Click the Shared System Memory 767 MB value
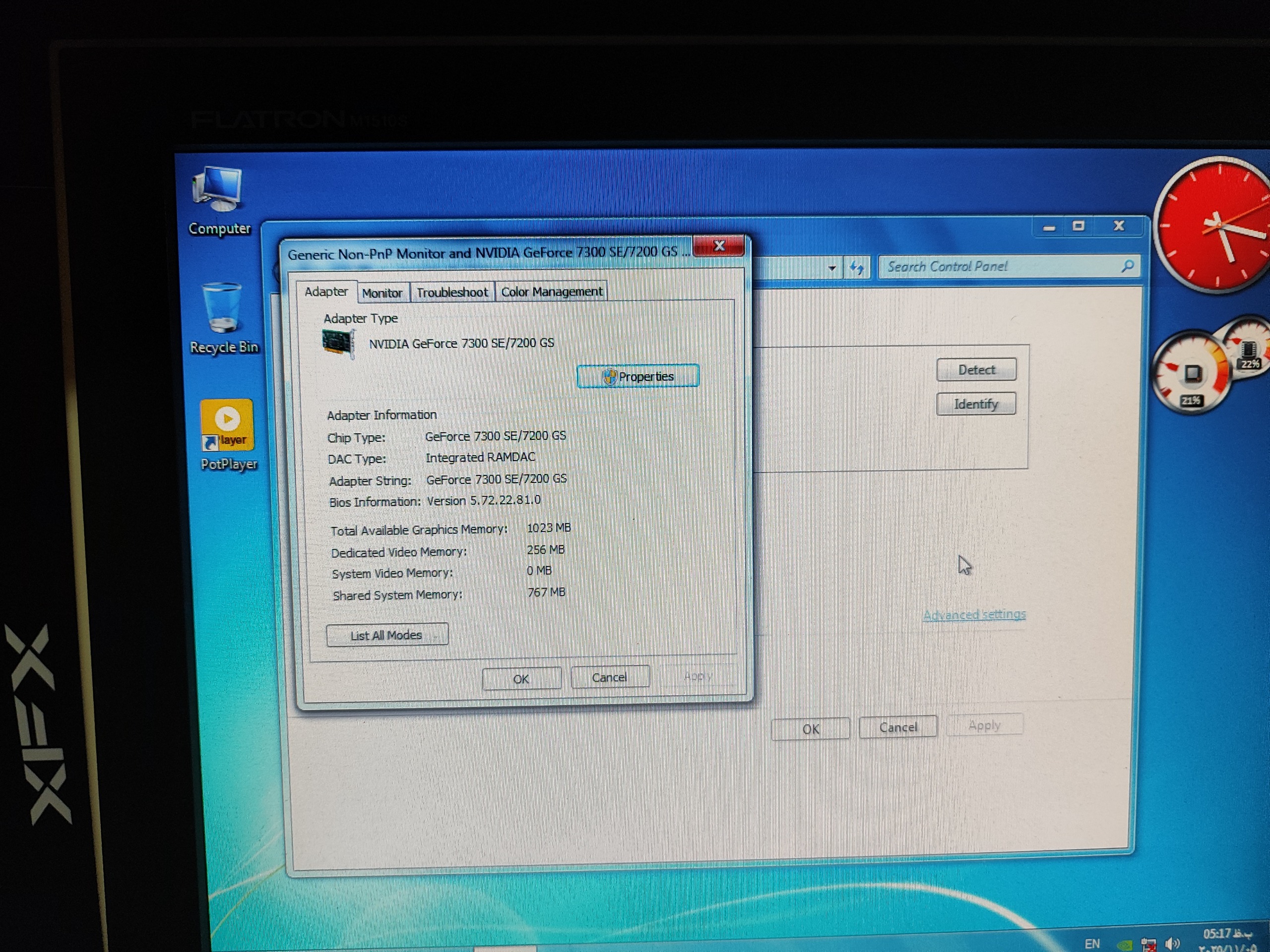This screenshot has width=1270, height=952. pyautogui.click(x=547, y=592)
